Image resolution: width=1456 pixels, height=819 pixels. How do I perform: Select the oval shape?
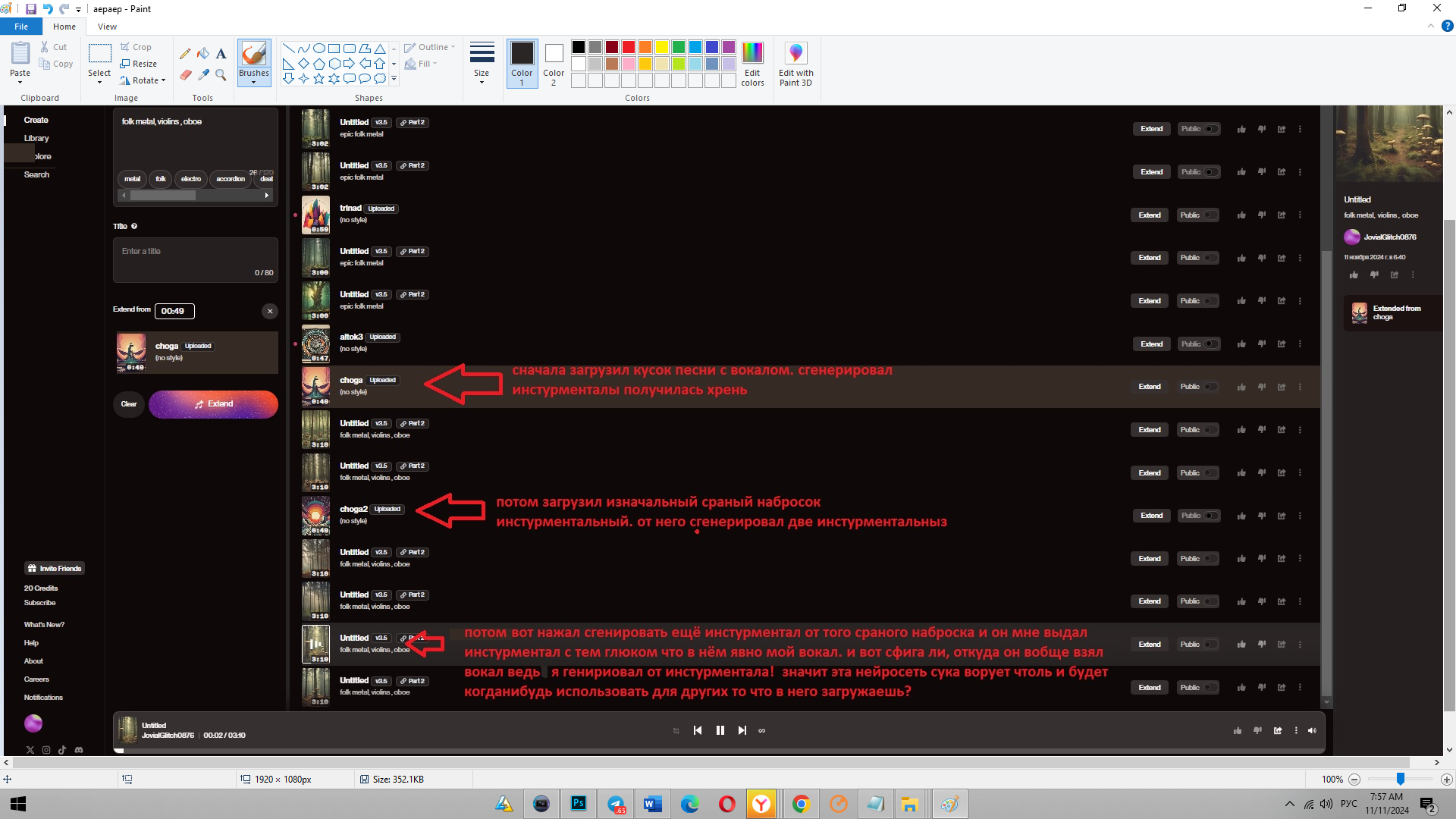coord(319,49)
